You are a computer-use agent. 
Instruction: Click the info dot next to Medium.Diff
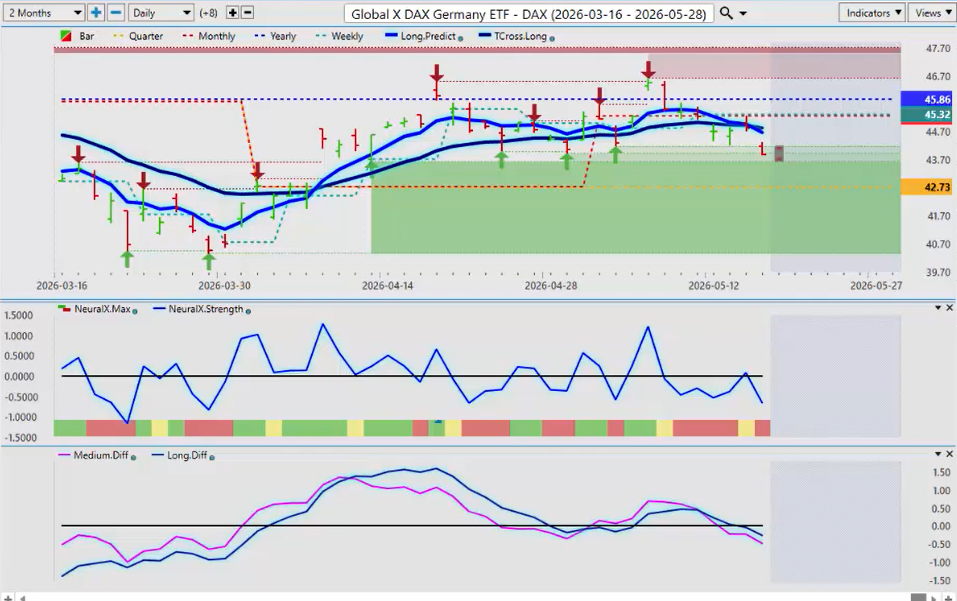coord(133,457)
